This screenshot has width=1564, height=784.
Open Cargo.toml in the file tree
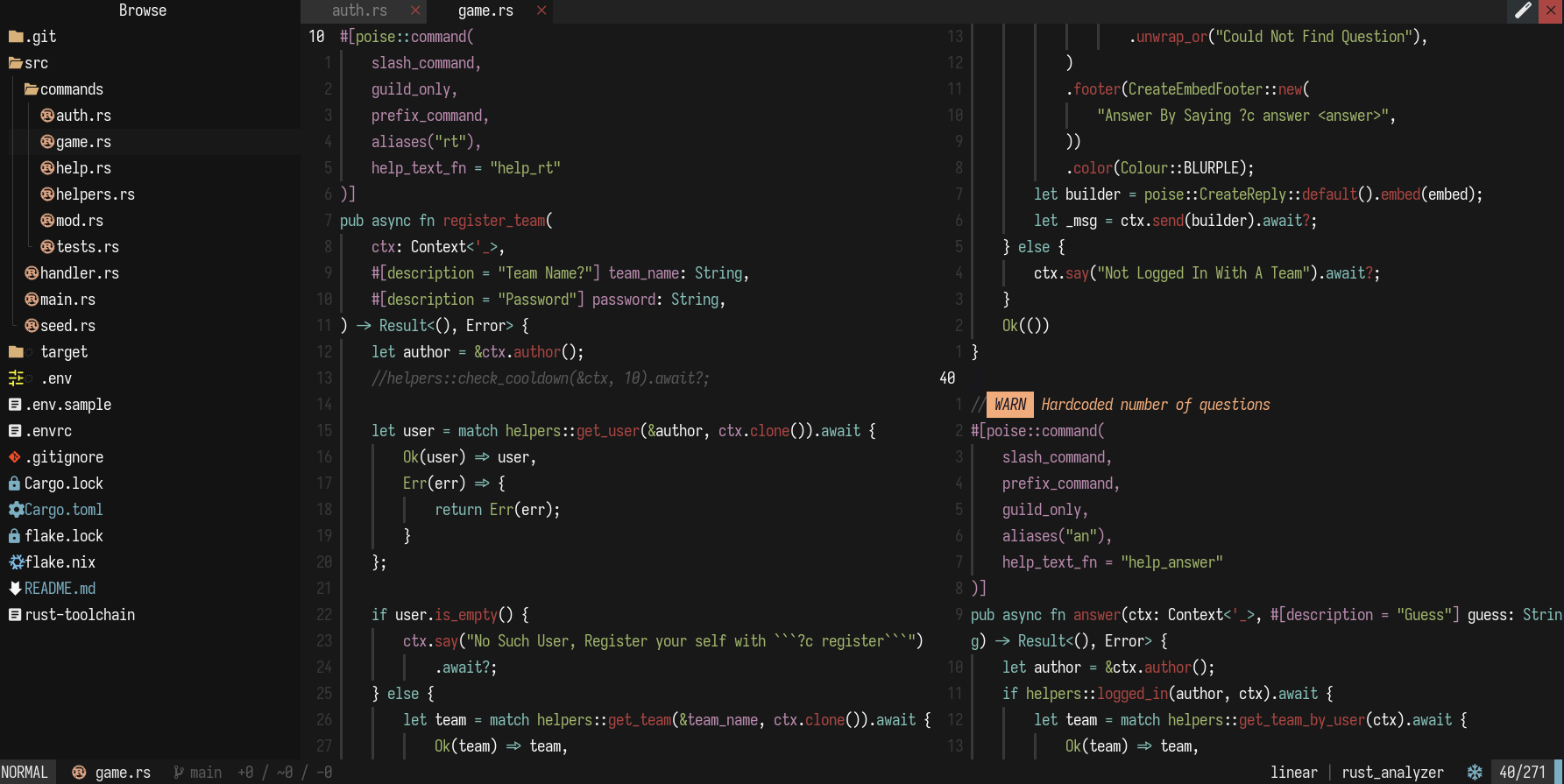click(x=63, y=510)
